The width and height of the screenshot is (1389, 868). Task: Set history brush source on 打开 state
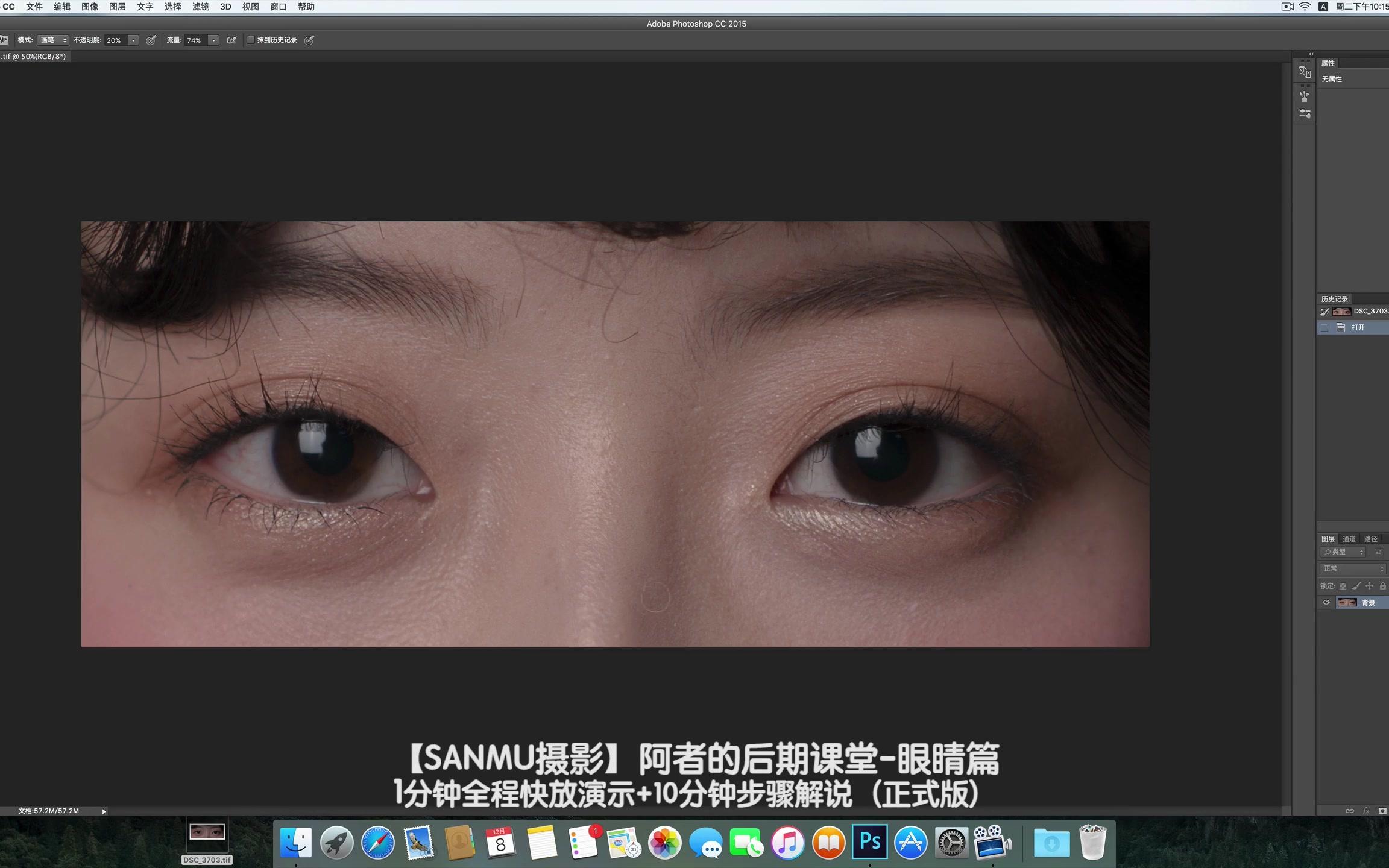click(1324, 328)
